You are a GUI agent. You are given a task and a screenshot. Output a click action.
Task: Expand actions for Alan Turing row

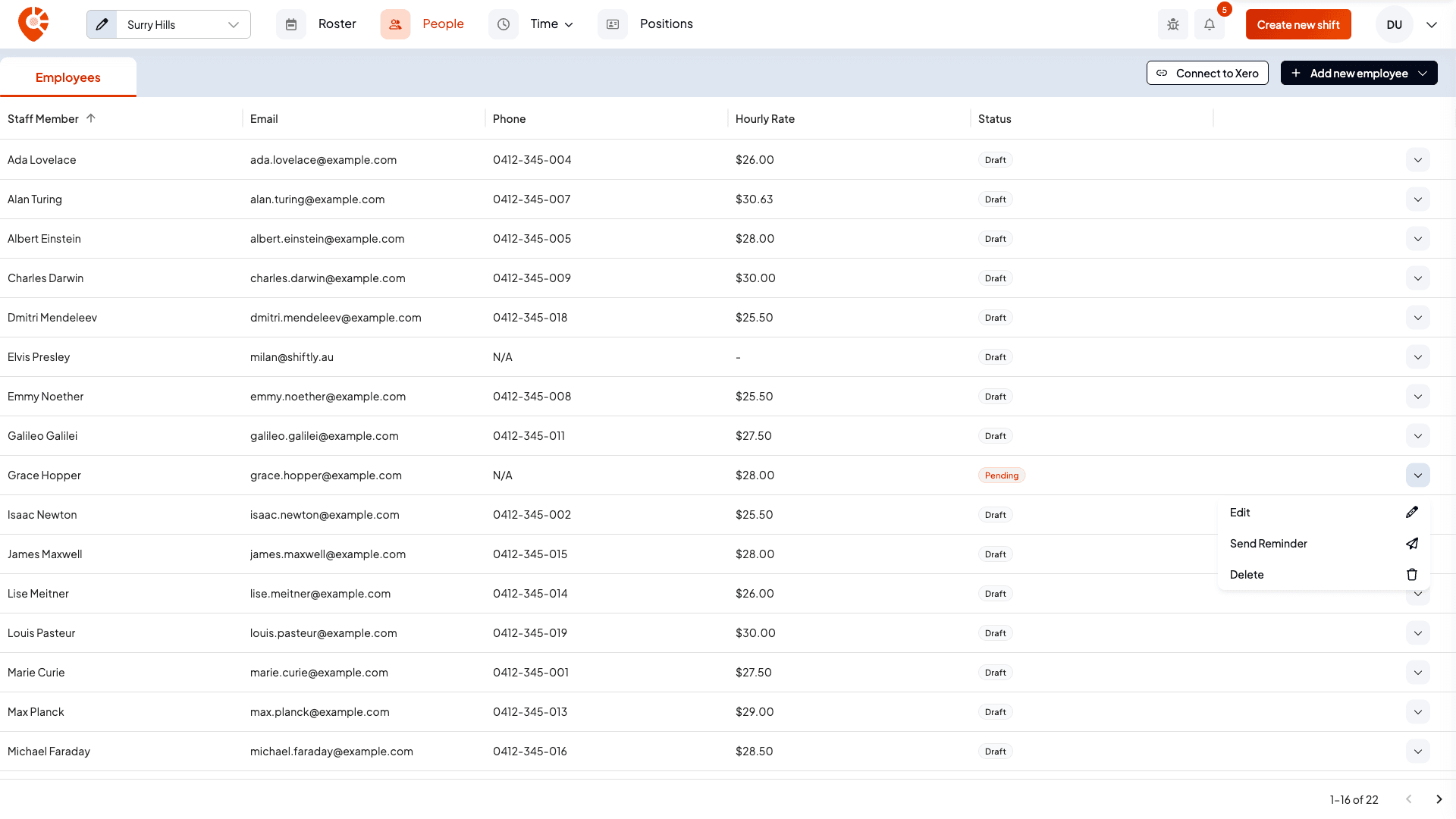coord(1417,199)
